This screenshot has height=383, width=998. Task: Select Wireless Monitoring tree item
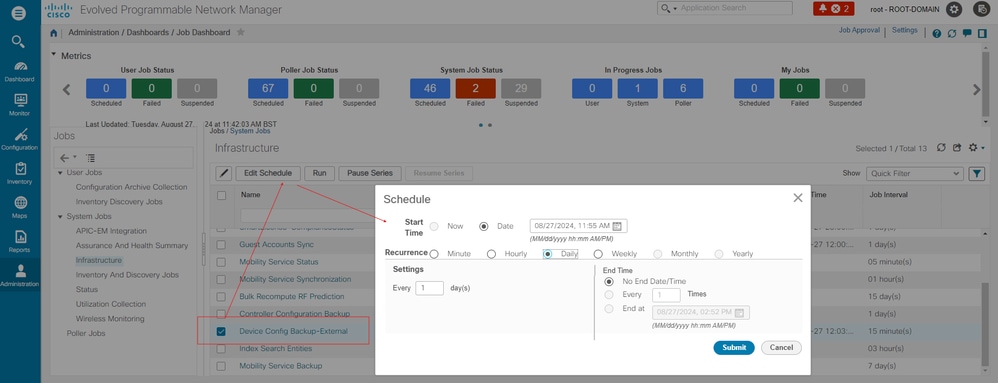pyautogui.click(x=109, y=319)
